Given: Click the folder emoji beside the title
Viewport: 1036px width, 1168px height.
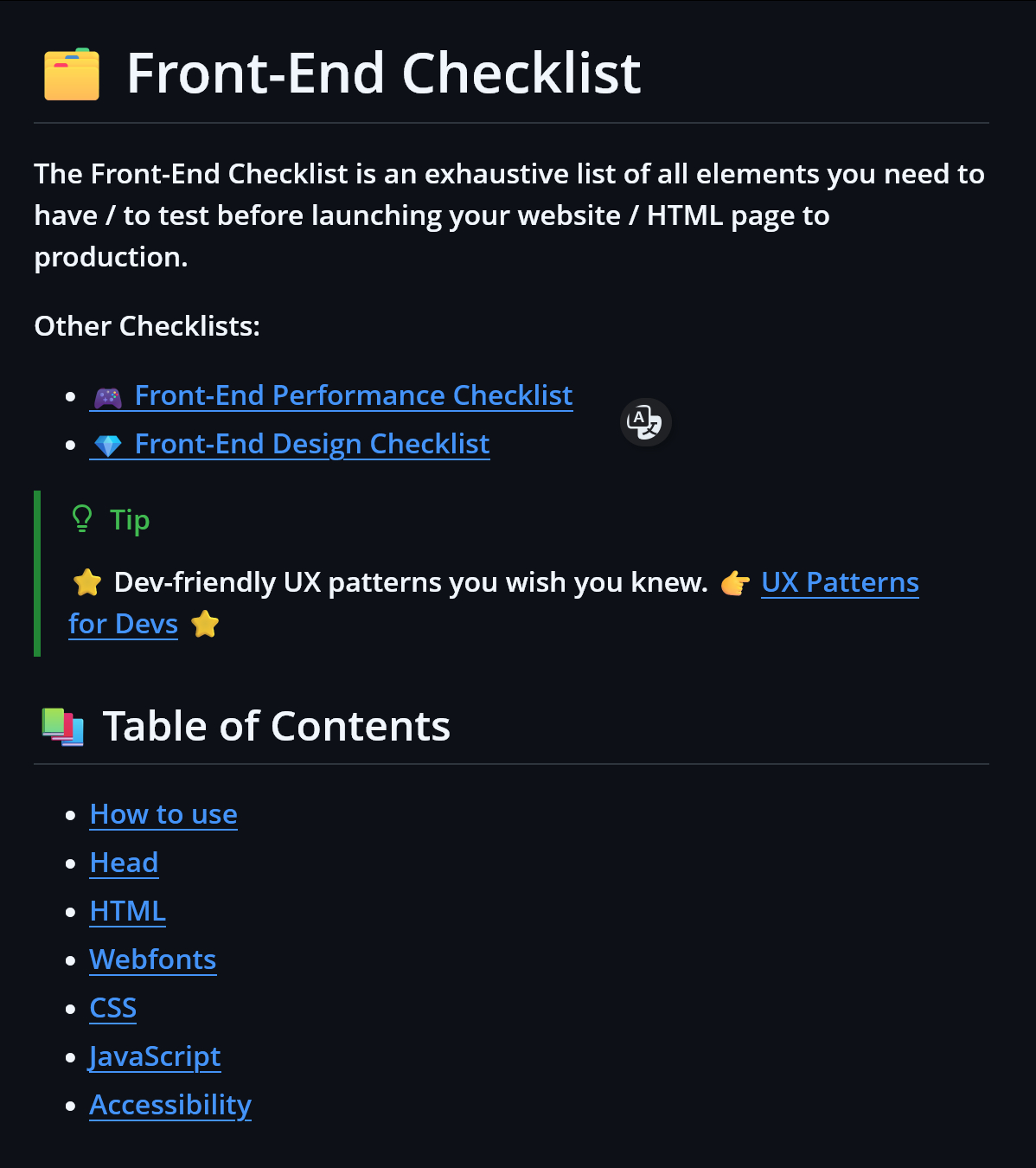Looking at the screenshot, I should tap(72, 74).
